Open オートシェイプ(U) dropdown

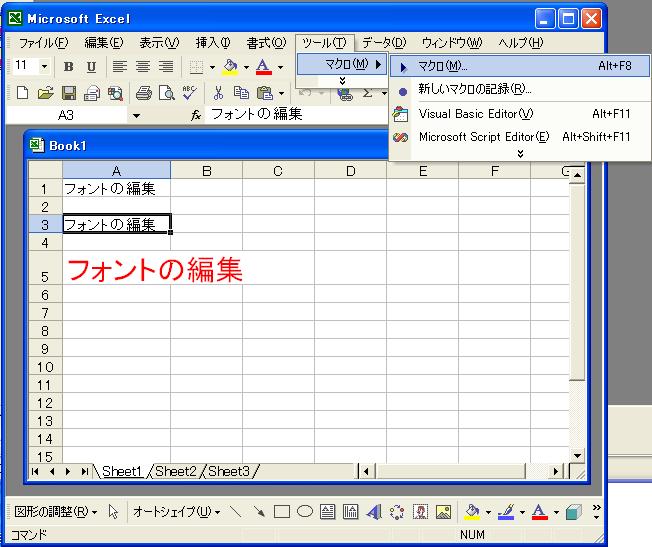176,512
